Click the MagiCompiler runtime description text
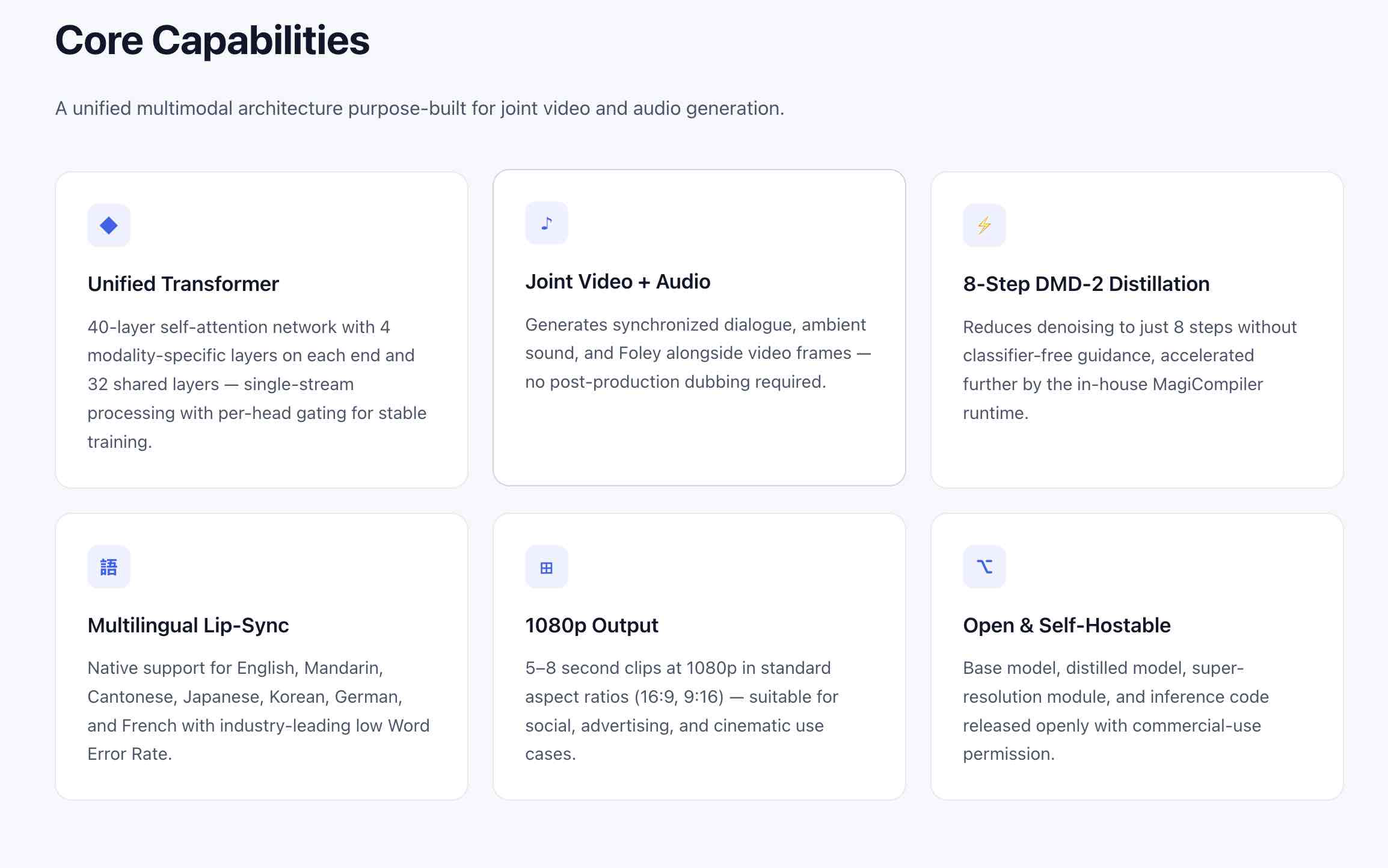 [1129, 370]
